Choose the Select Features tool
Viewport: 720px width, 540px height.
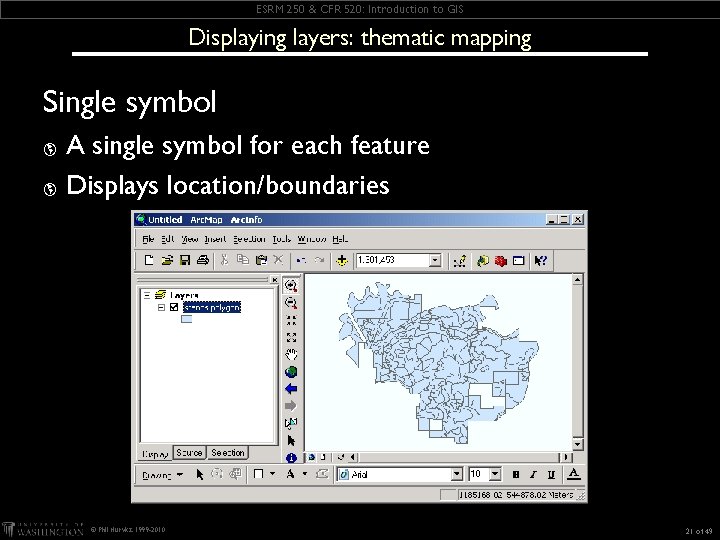point(291,423)
